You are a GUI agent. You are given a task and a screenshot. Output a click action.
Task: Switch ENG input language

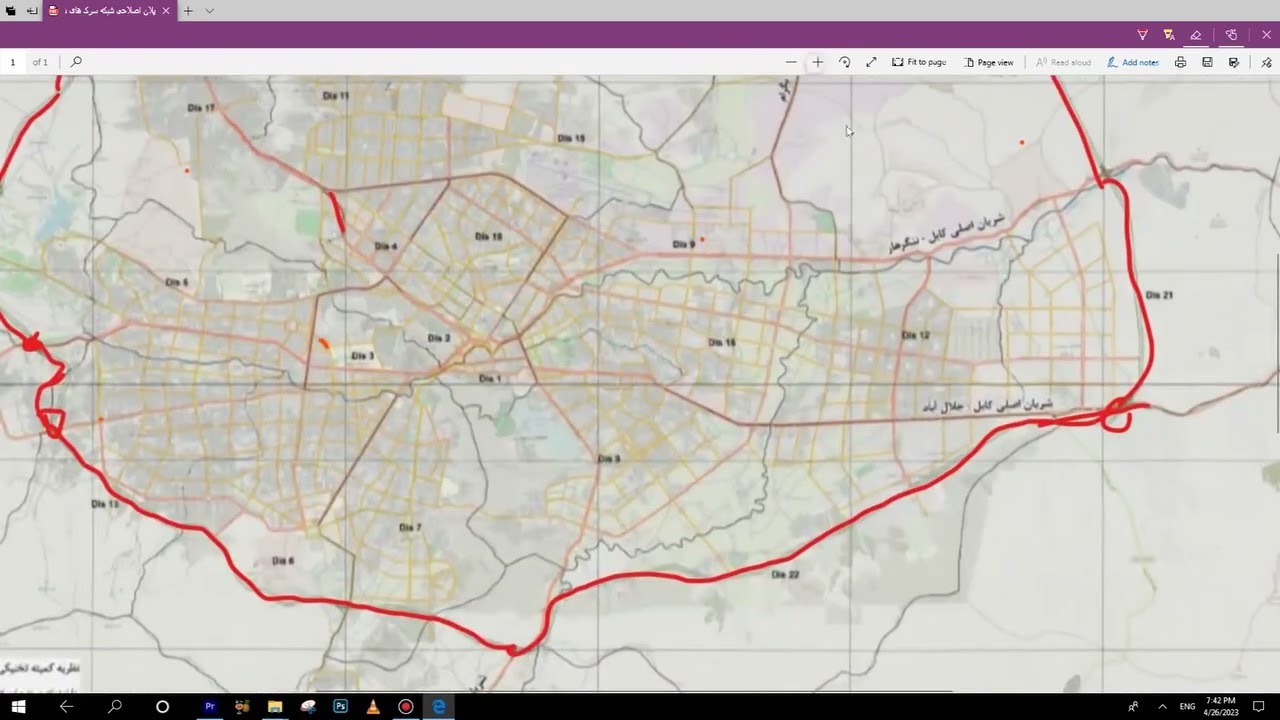(x=1188, y=706)
